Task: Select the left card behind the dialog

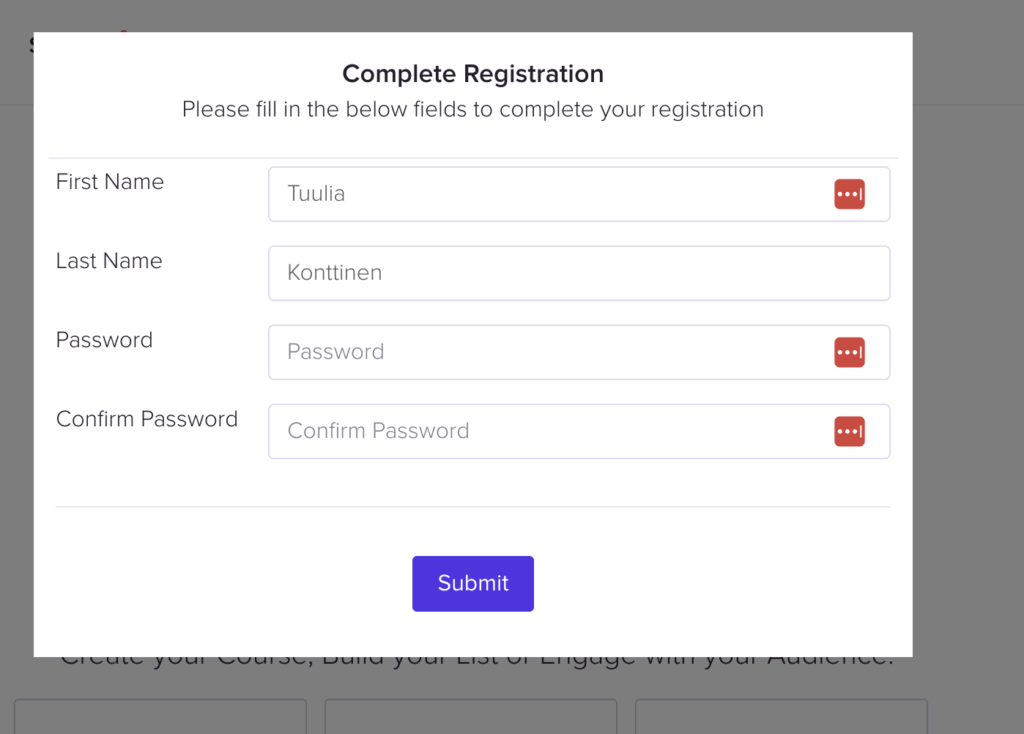Action: click(x=160, y=717)
